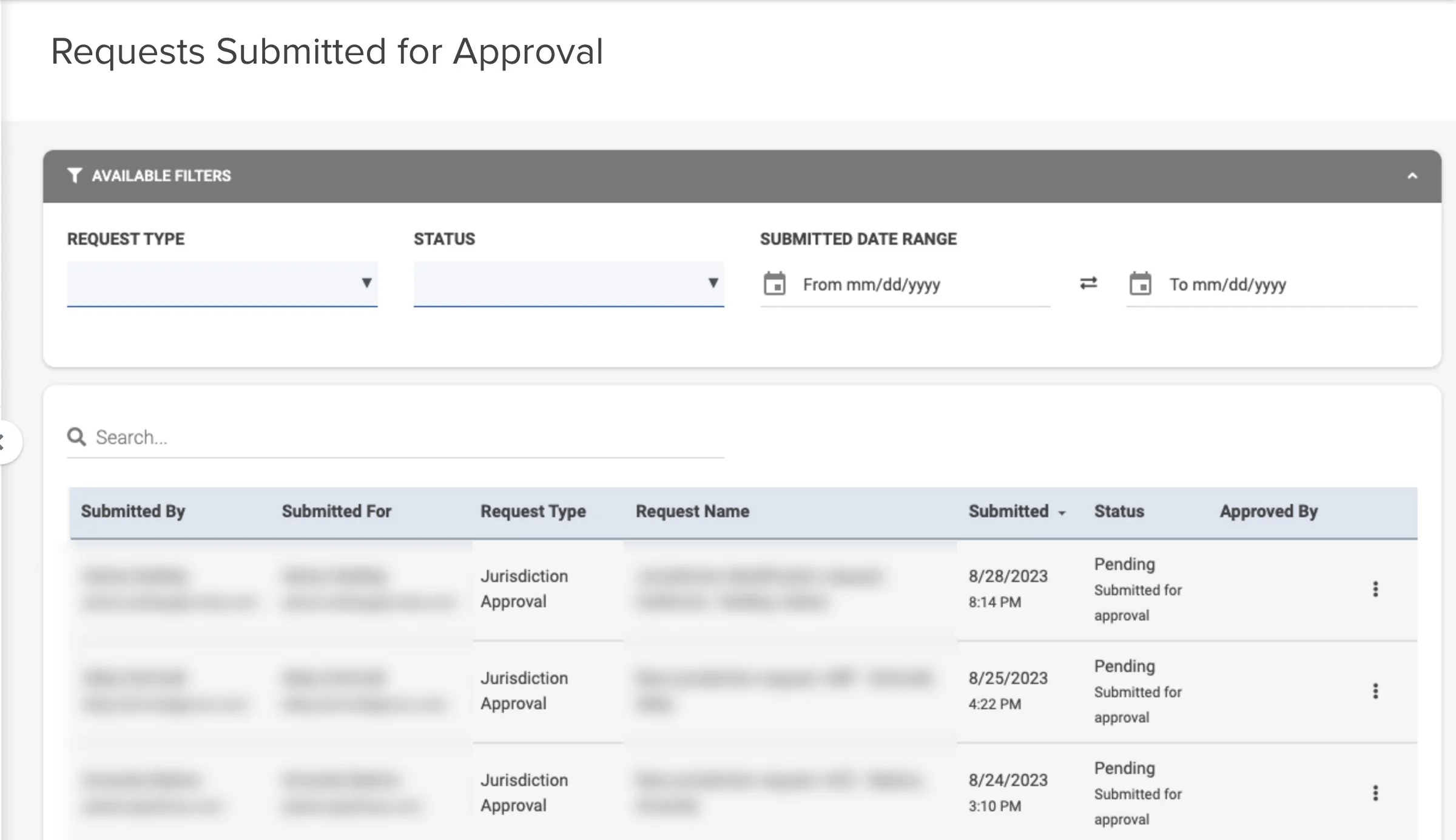Open actions menu for 8/25/2023 request
The image size is (1456, 840).
[1375, 691]
